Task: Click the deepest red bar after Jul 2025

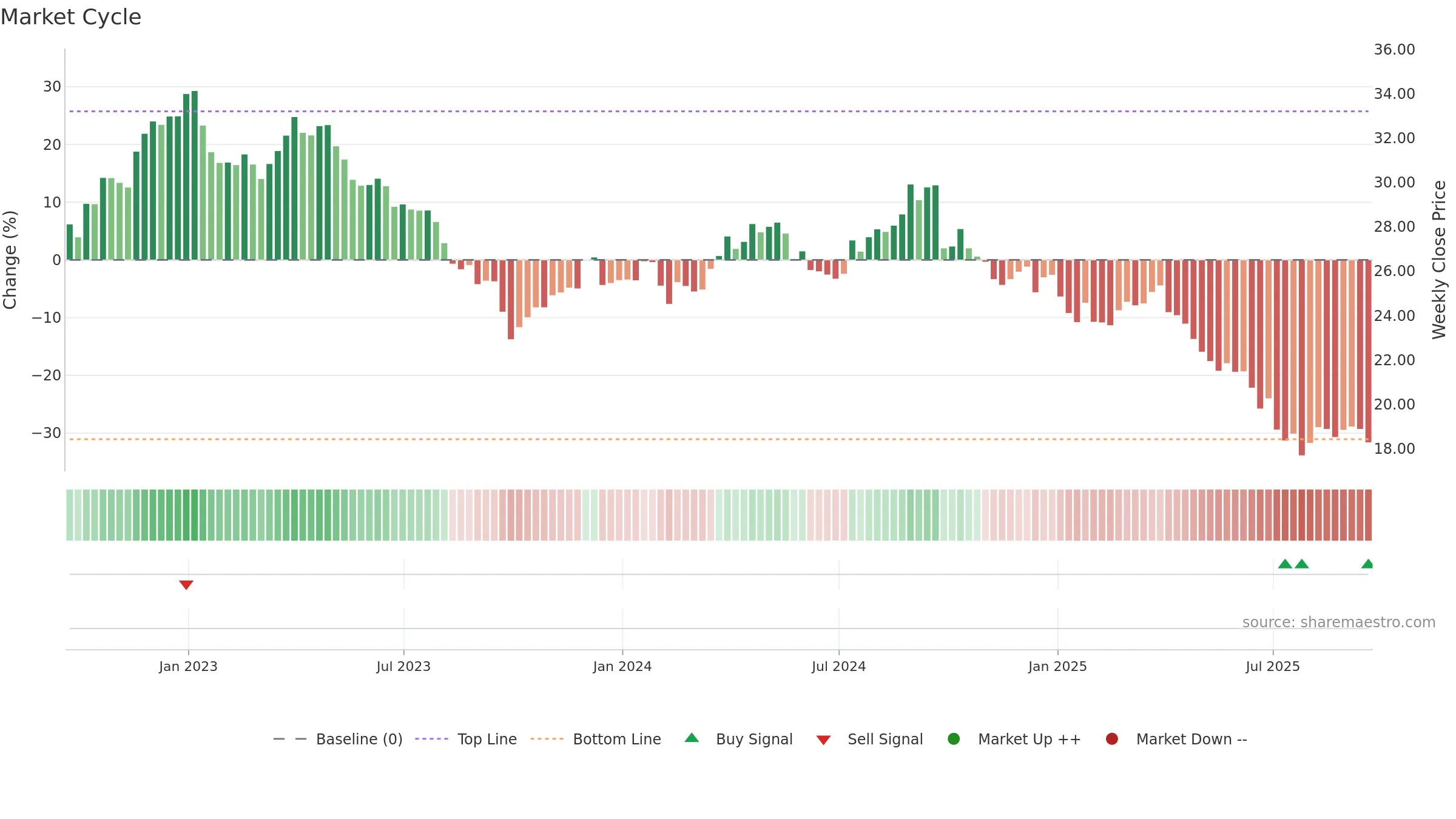Action: click(1302, 357)
